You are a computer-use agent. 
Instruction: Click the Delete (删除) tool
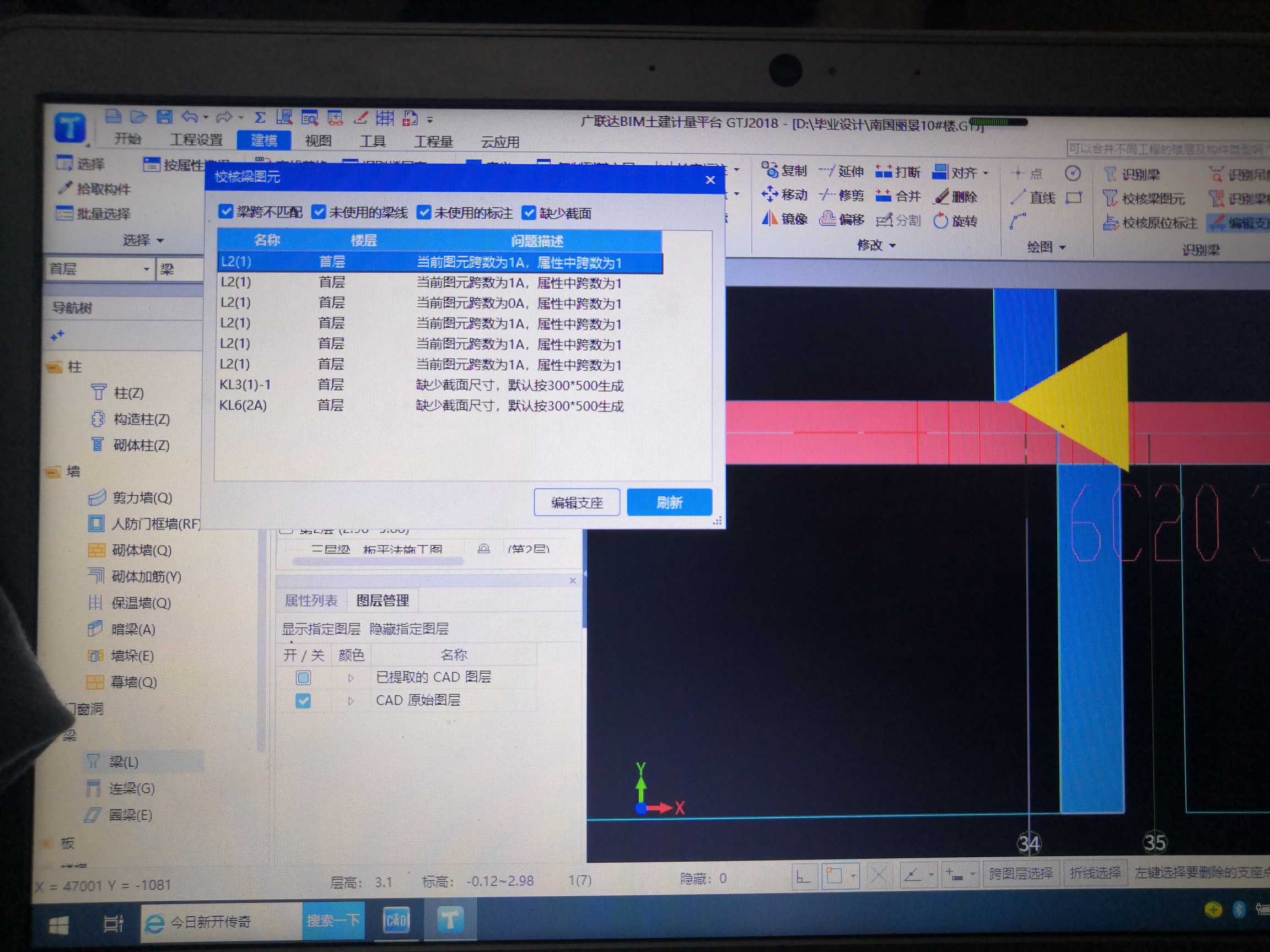[x=955, y=197]
